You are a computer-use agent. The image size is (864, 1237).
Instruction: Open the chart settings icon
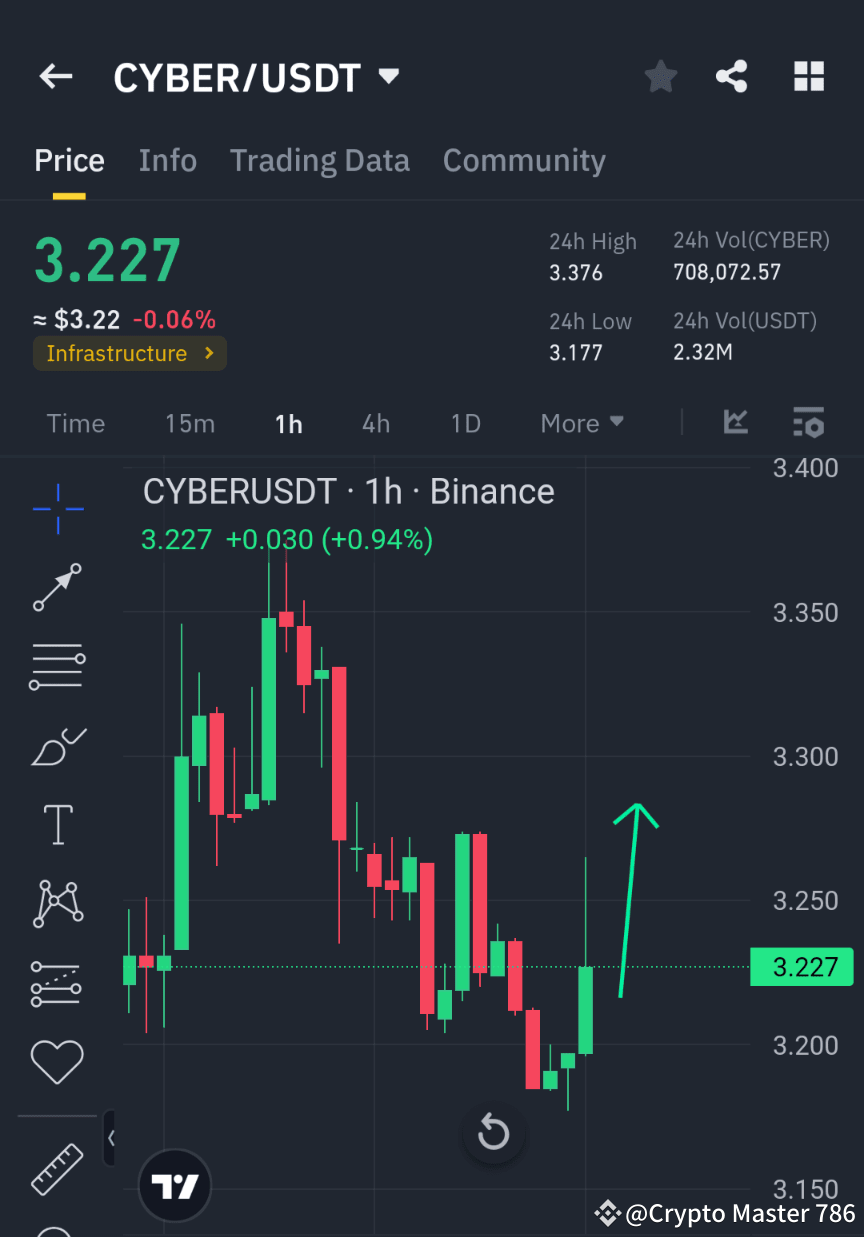808,422
